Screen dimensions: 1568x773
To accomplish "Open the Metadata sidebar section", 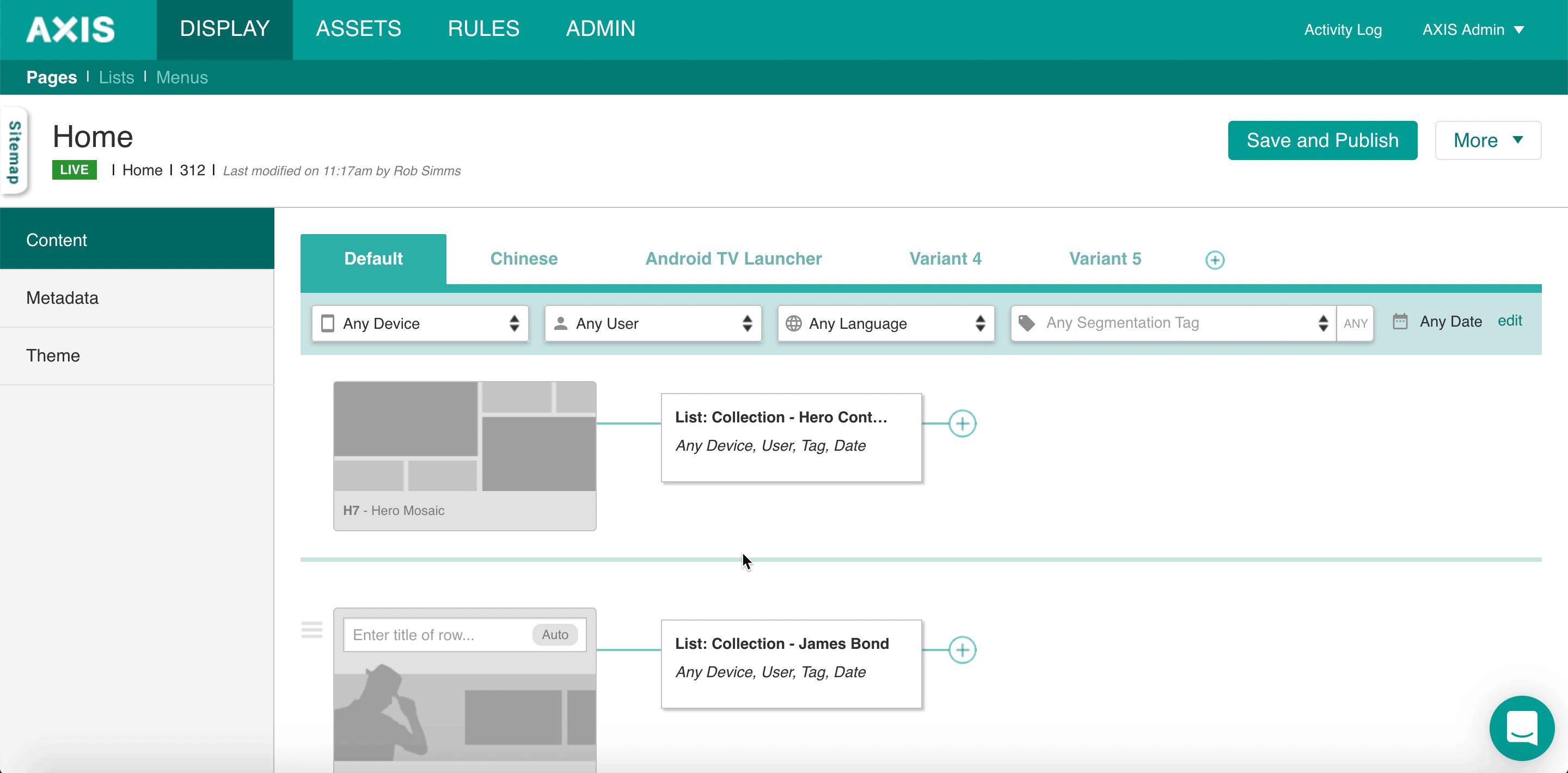I will point(137,298).
